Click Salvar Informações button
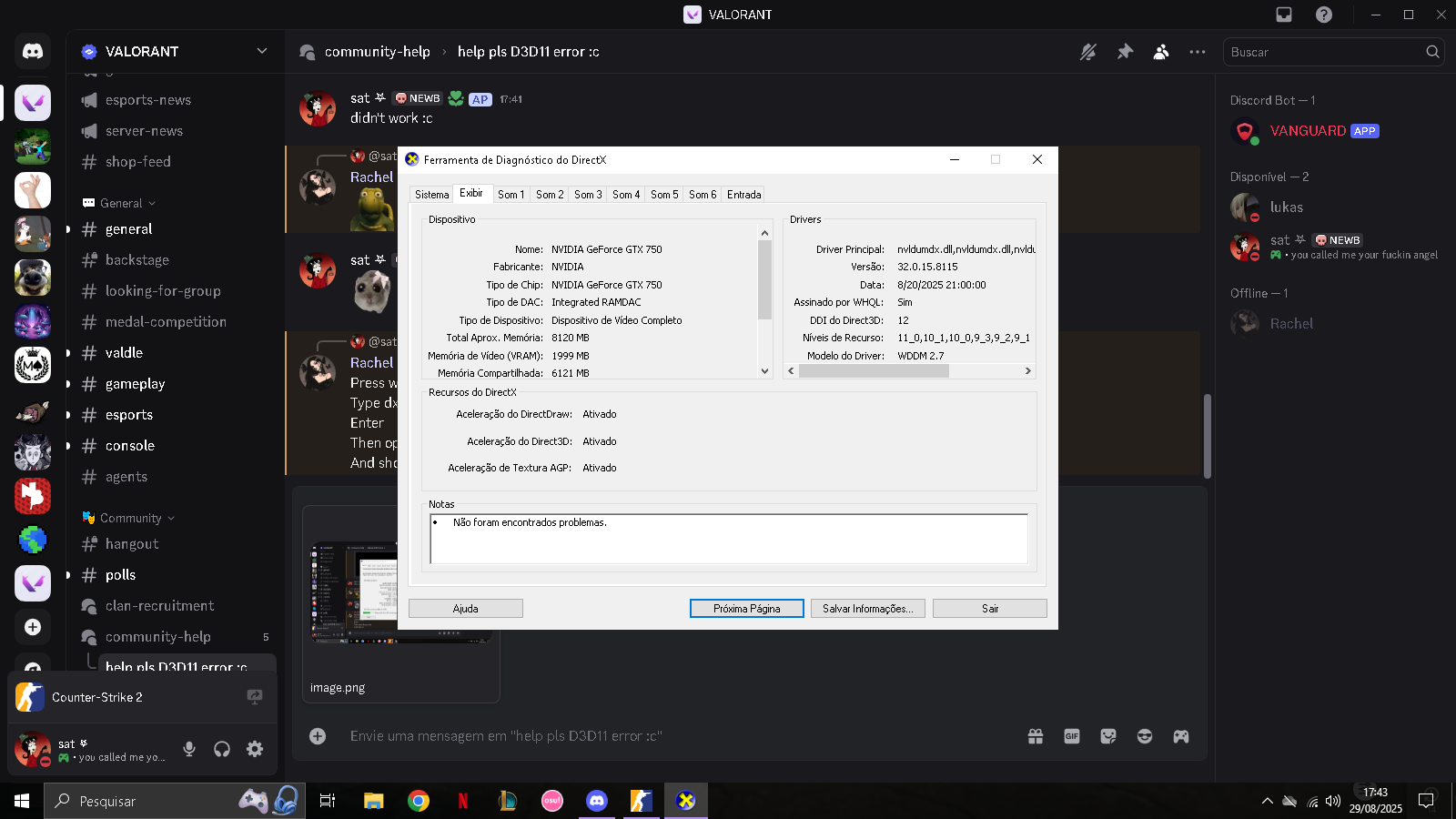Image resolution: width=1456 pixels, height=819 pixels. (868, 609)
